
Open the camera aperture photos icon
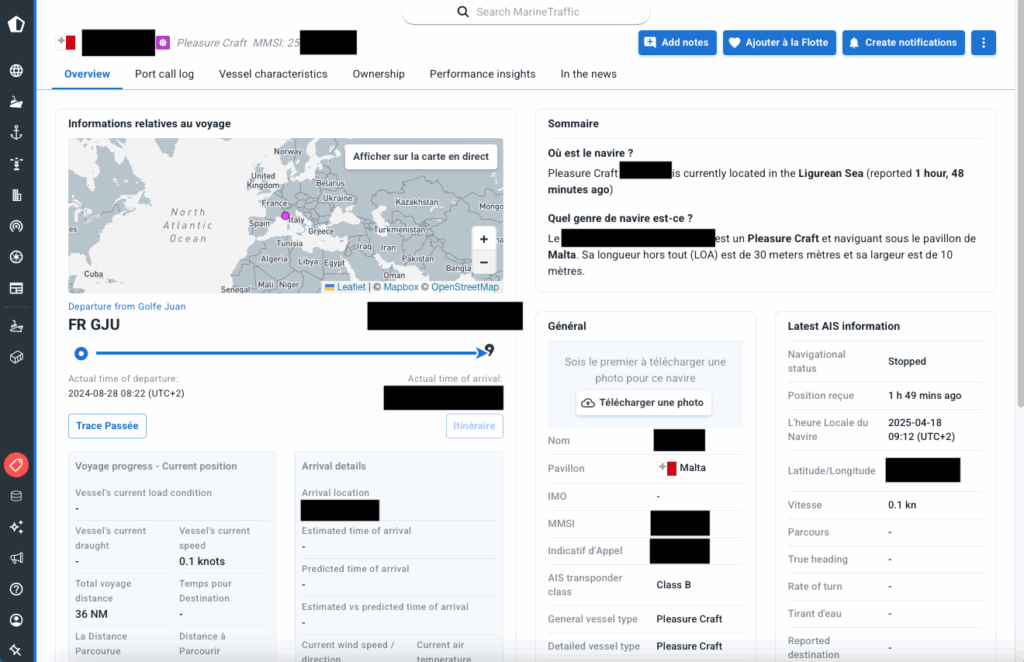[16, 257]
